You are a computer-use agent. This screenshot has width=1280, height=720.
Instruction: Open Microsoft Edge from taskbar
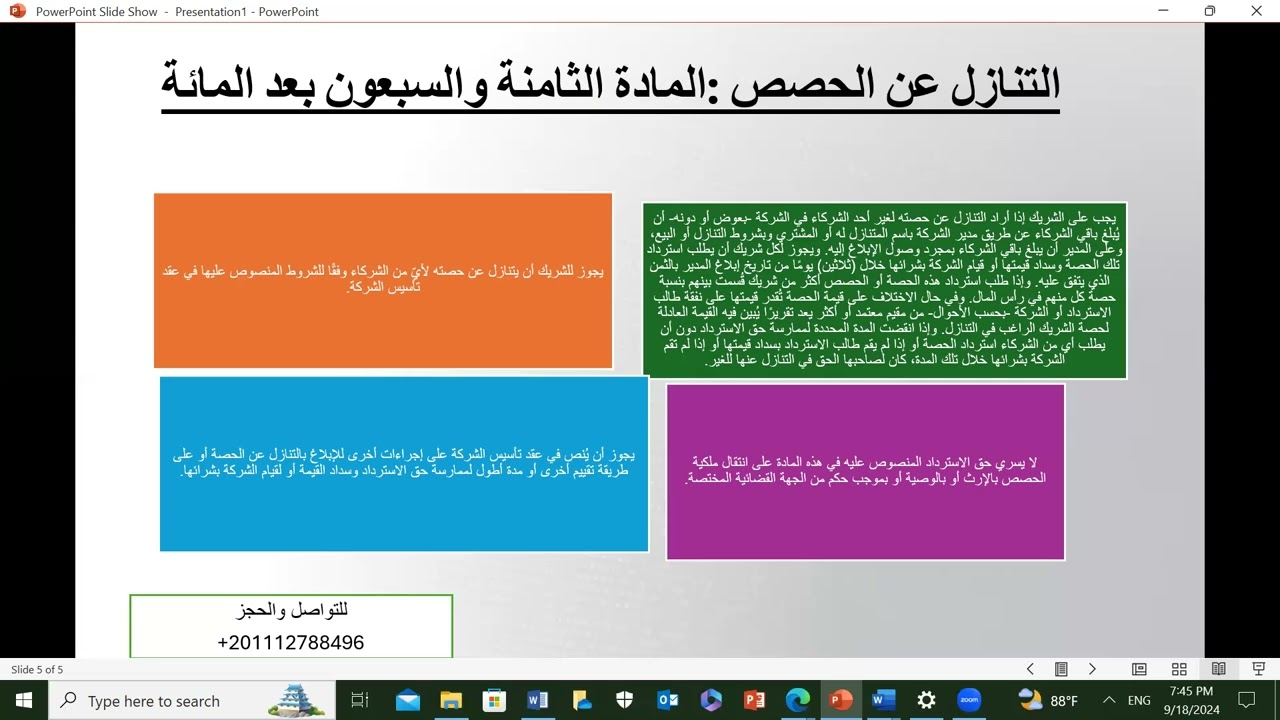(797, 700)
